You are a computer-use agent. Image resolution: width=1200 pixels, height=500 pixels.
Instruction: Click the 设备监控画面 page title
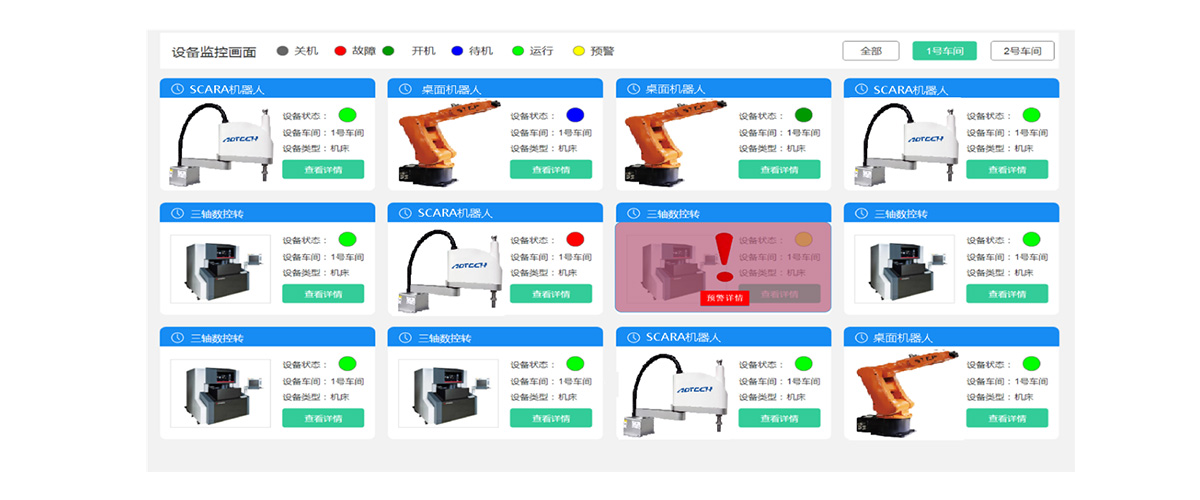[213, 52]
